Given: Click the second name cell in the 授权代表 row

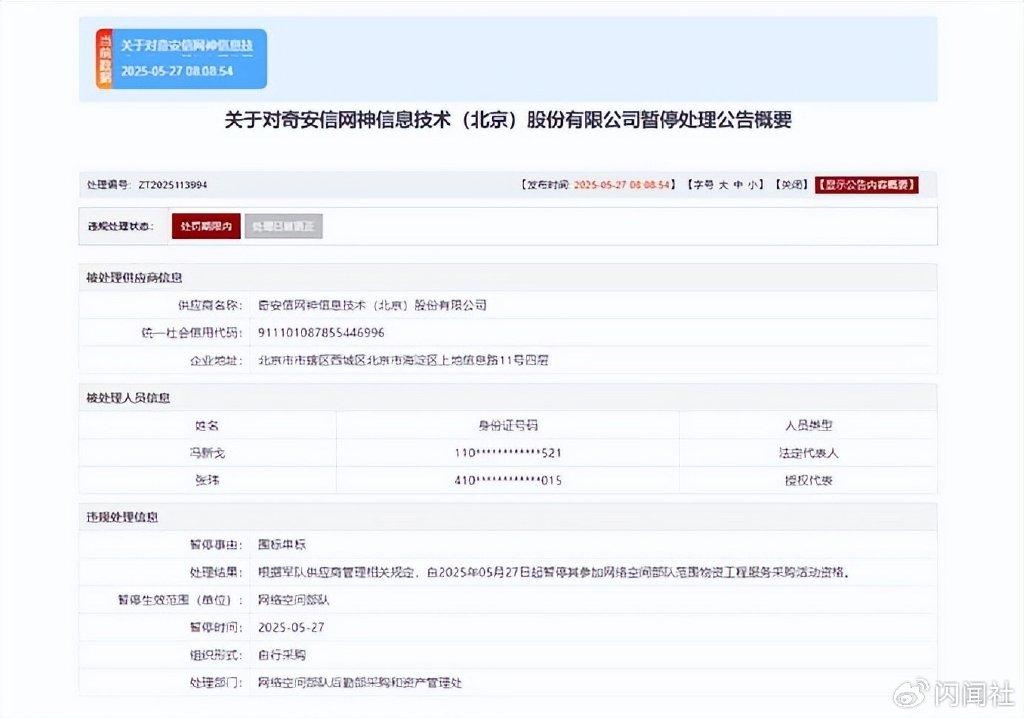Looking at the screenshot, I should pos(207,480).
